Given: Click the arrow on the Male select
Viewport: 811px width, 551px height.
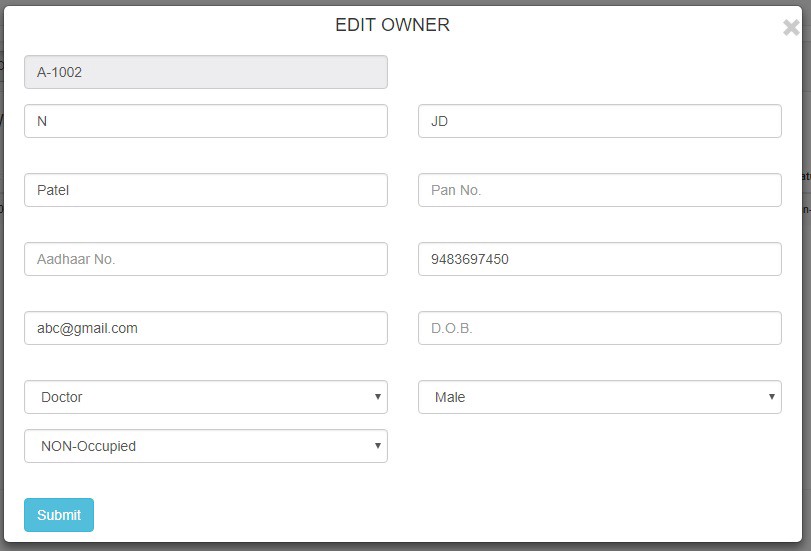Looking at the screenshot, I should point(771,397).
